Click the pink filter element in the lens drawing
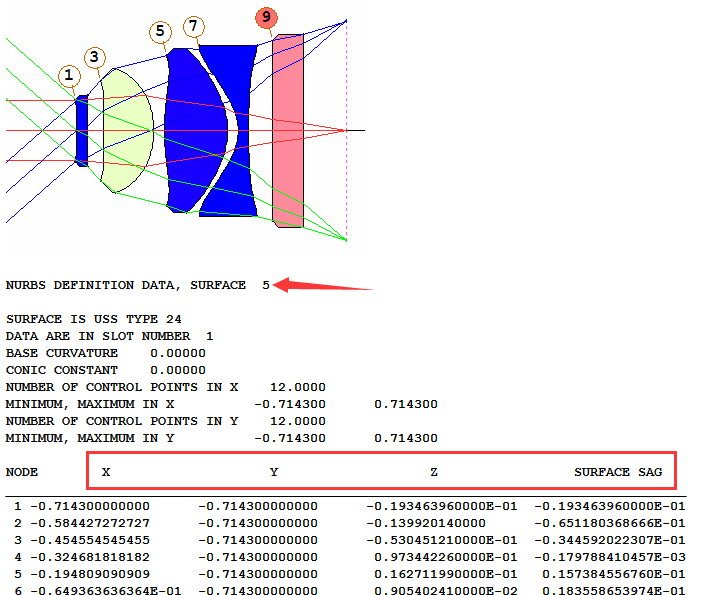Viewport: 703px width, 595px height. (x=288, y=131)
